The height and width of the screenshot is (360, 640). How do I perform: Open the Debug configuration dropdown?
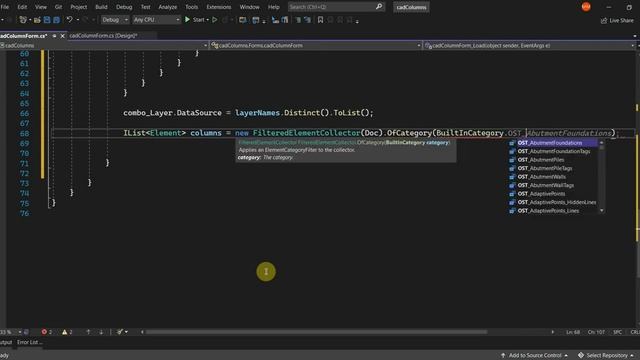pyautogui.click(x=115, y=20)
